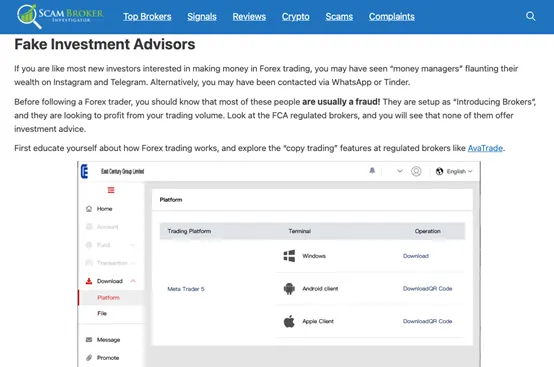Collapse the Download section chevron
Screen dimensions: 554x367
133,281
